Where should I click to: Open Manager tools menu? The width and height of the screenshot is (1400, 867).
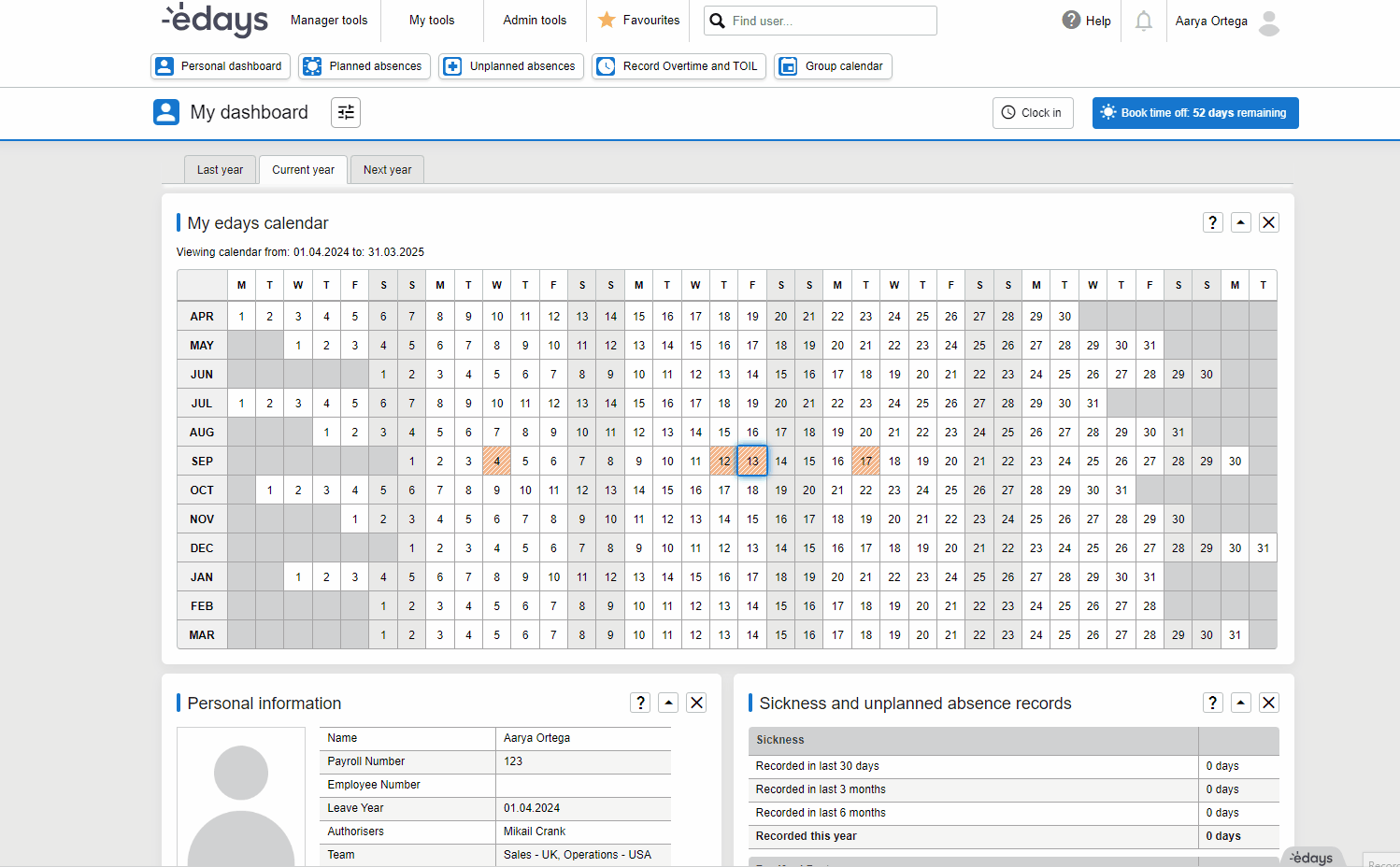click(x=329, y=21)
